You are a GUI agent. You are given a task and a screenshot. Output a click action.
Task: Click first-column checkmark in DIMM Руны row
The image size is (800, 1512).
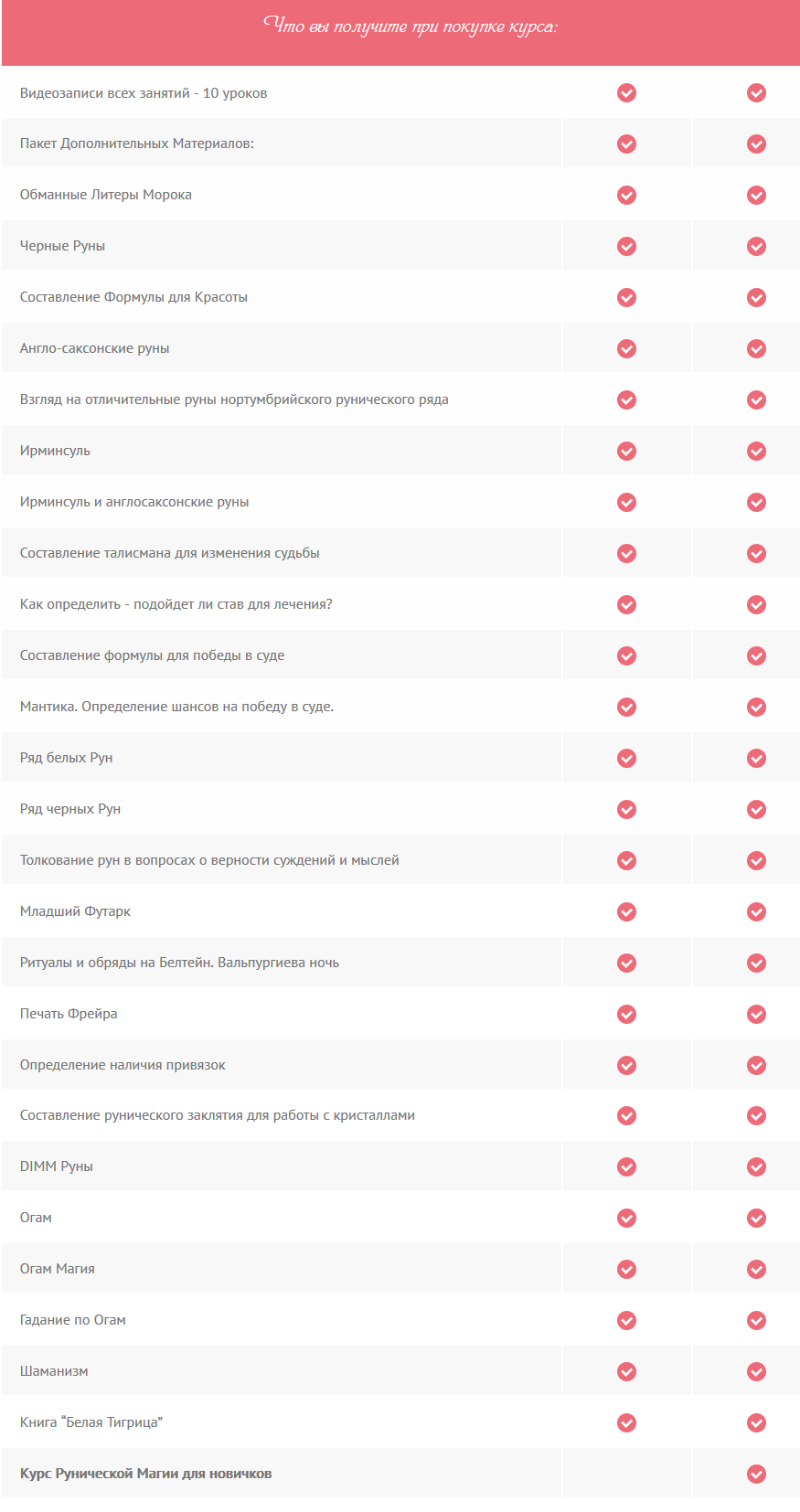(x=626, y=1167)
